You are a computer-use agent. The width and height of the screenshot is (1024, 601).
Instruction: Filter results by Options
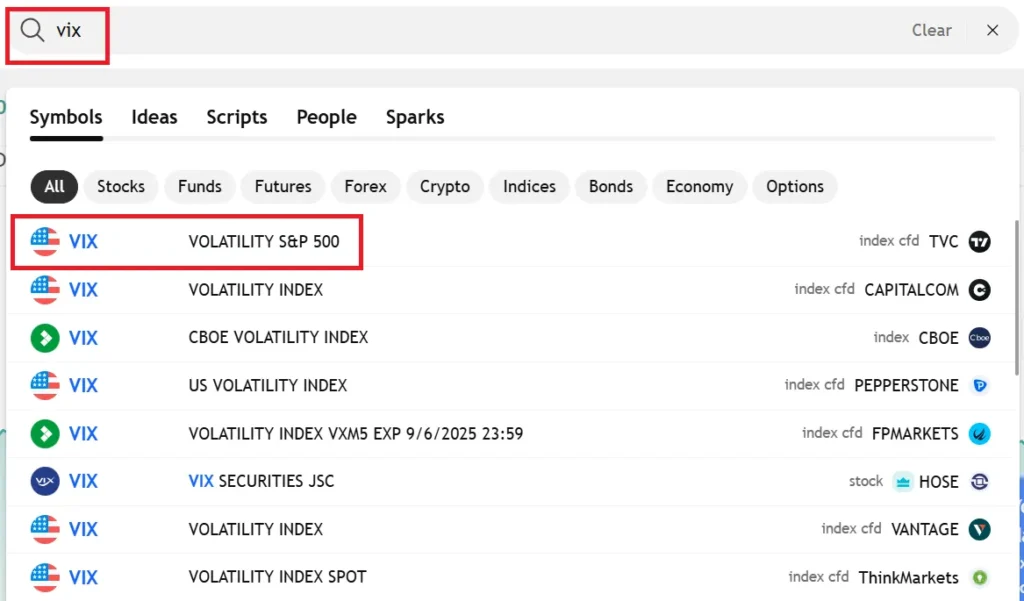pyautogui.click(x=795, y=186)
